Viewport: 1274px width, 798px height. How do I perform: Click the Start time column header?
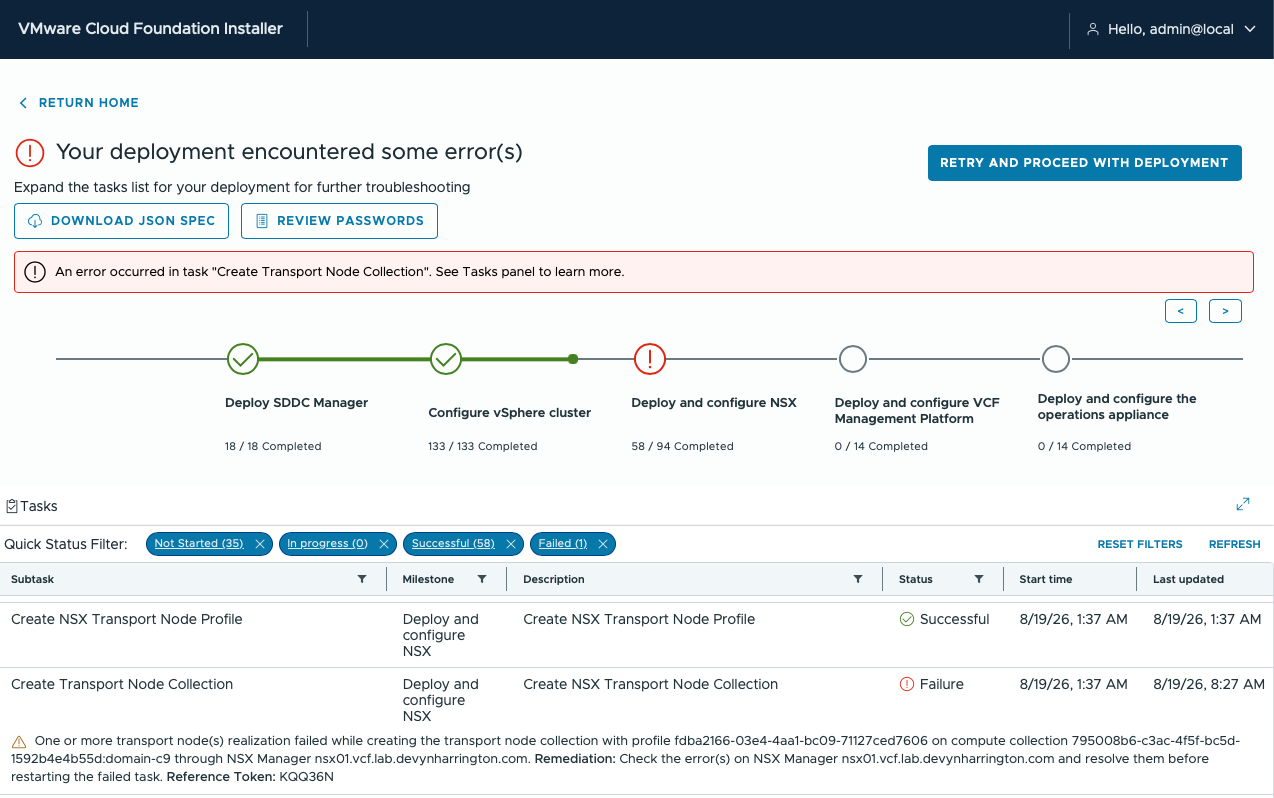[x=1045, y=579]
